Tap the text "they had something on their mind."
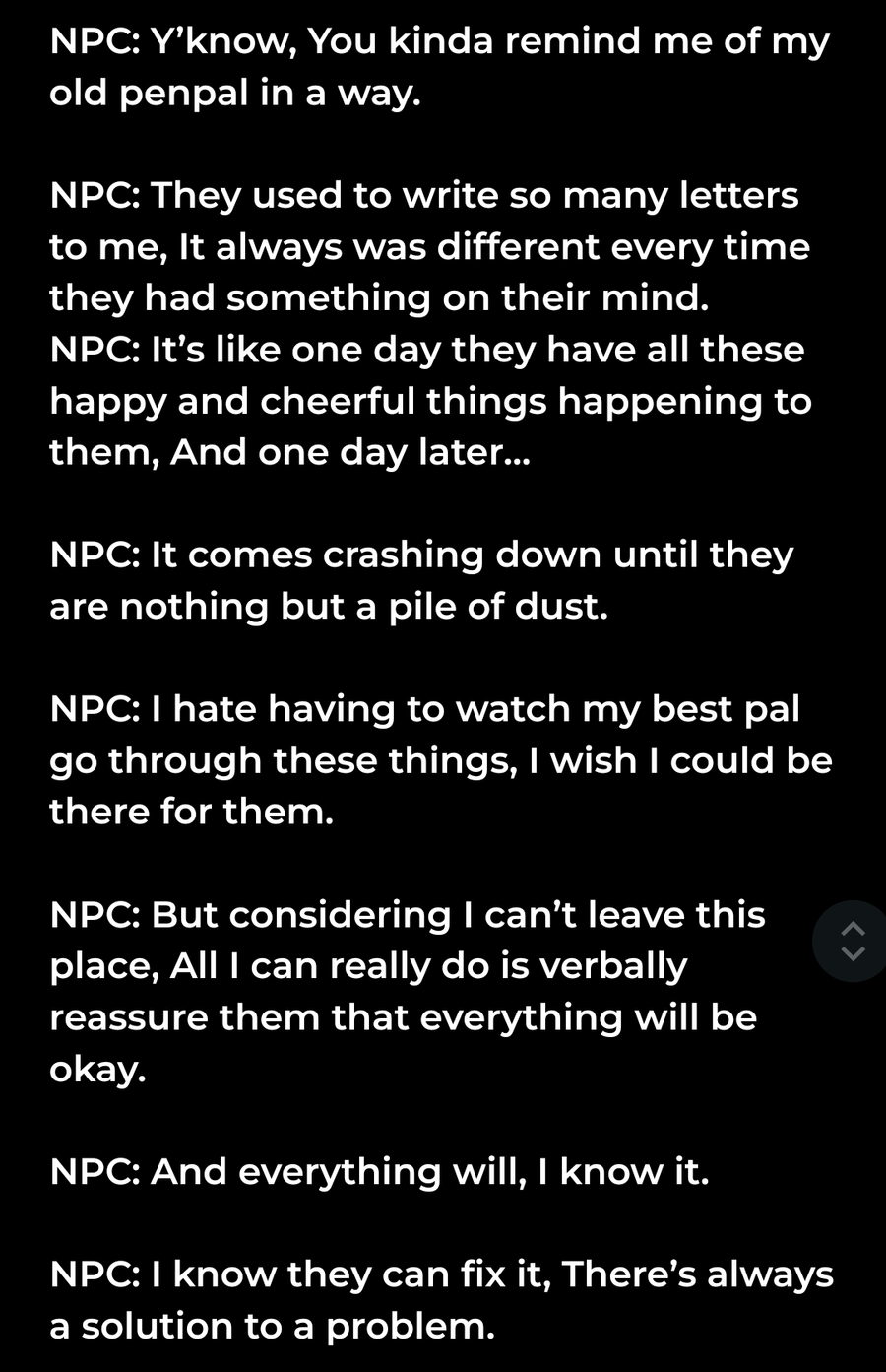Viewport: 886px width, 1372px height. click(x=379, y=297)
